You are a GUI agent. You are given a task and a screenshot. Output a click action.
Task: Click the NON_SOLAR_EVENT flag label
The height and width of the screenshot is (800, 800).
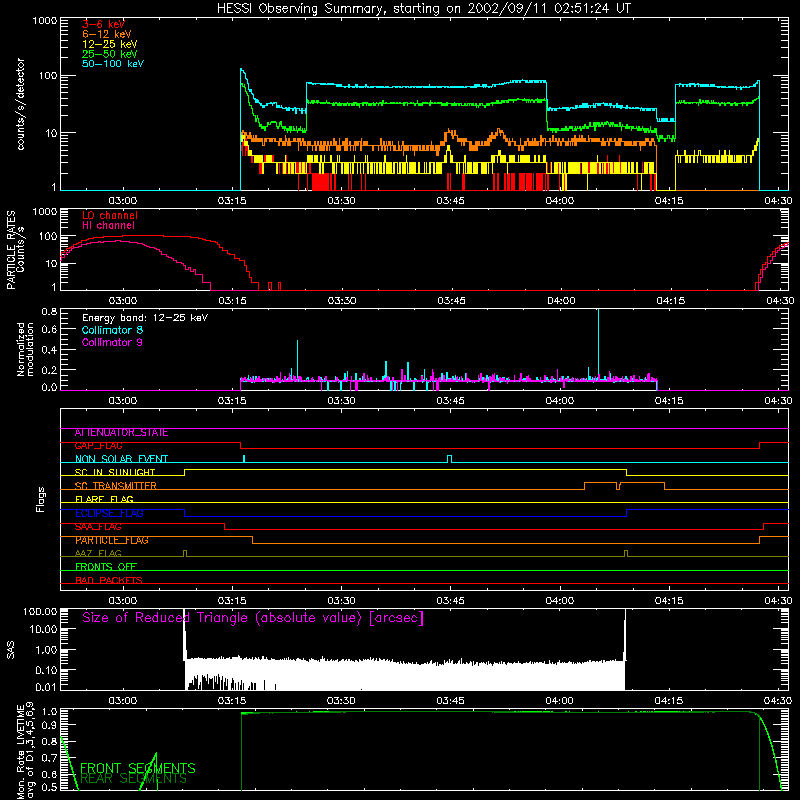(121, 459)
